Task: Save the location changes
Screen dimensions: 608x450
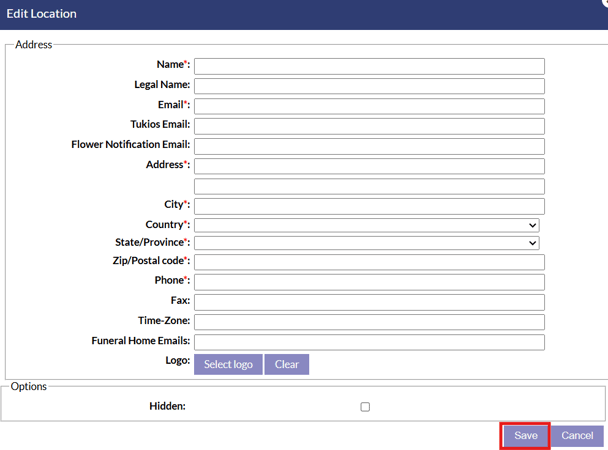Action: pyautogui.click(x=526, y=436)
